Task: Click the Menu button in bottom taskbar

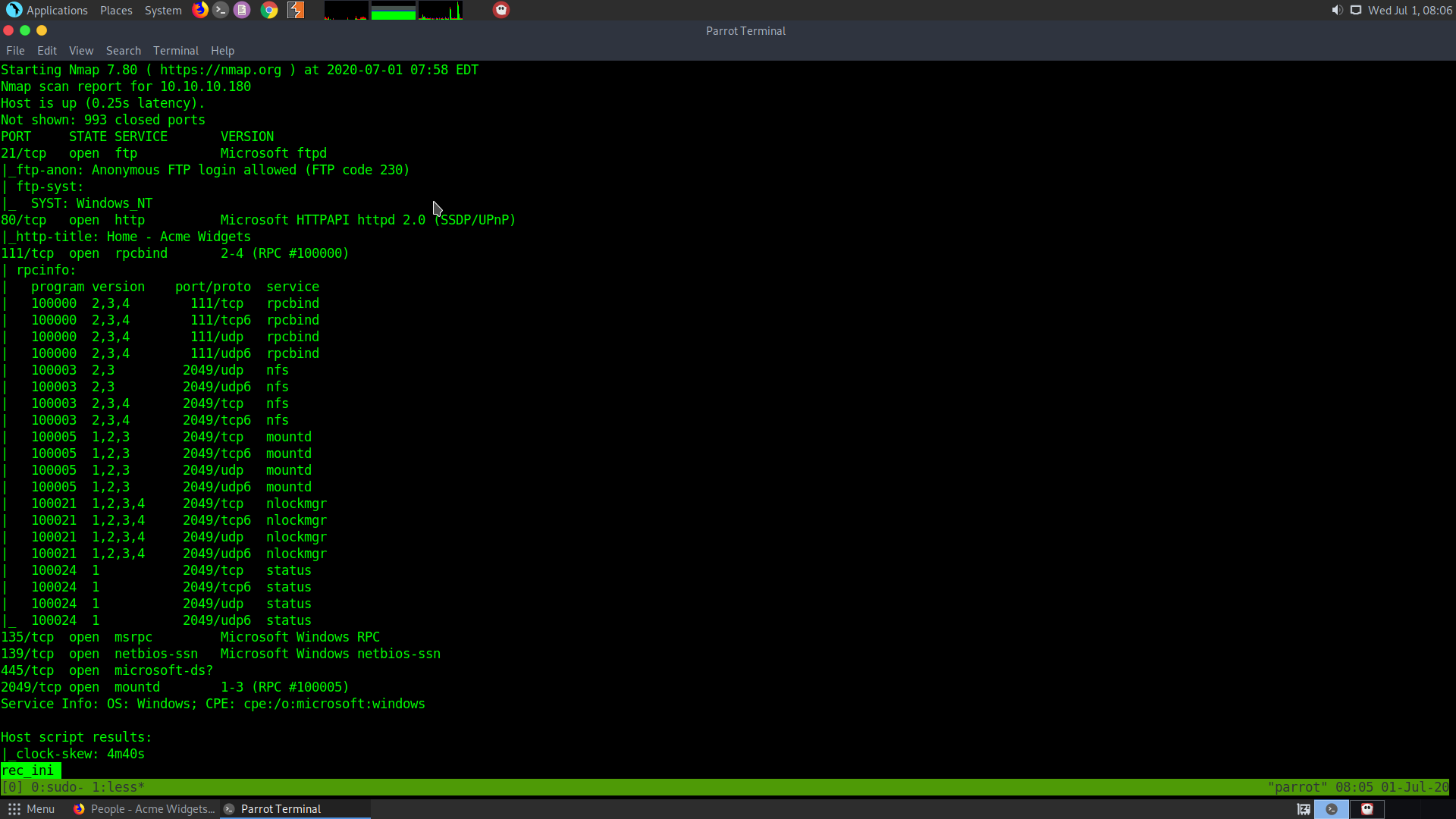Action: (x=31, y=809)
